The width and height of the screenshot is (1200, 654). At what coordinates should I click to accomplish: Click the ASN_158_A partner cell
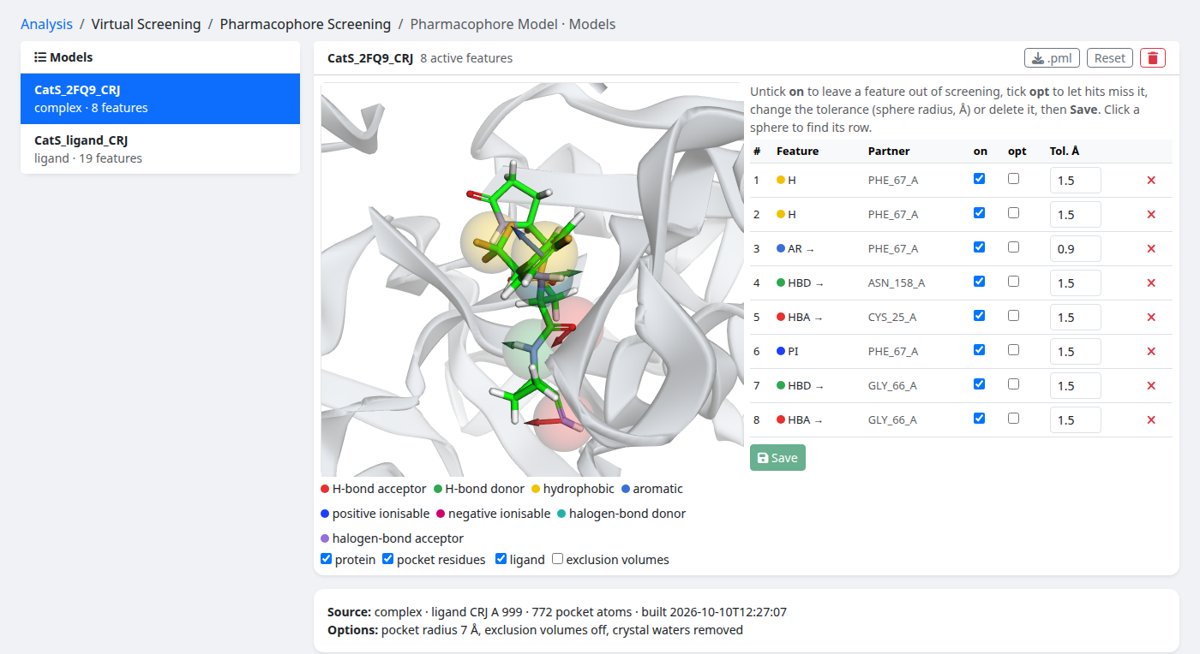tap(896, 283)
